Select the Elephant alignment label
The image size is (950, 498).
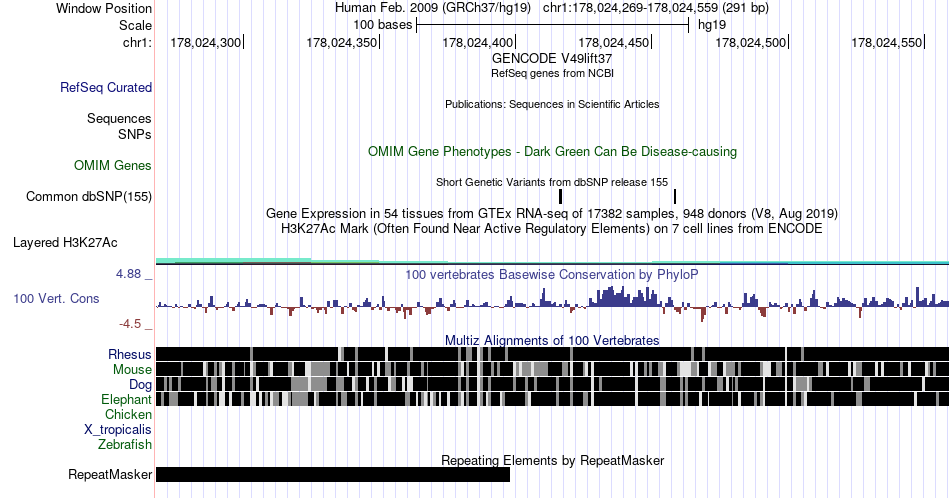click(x=127, y=399)
